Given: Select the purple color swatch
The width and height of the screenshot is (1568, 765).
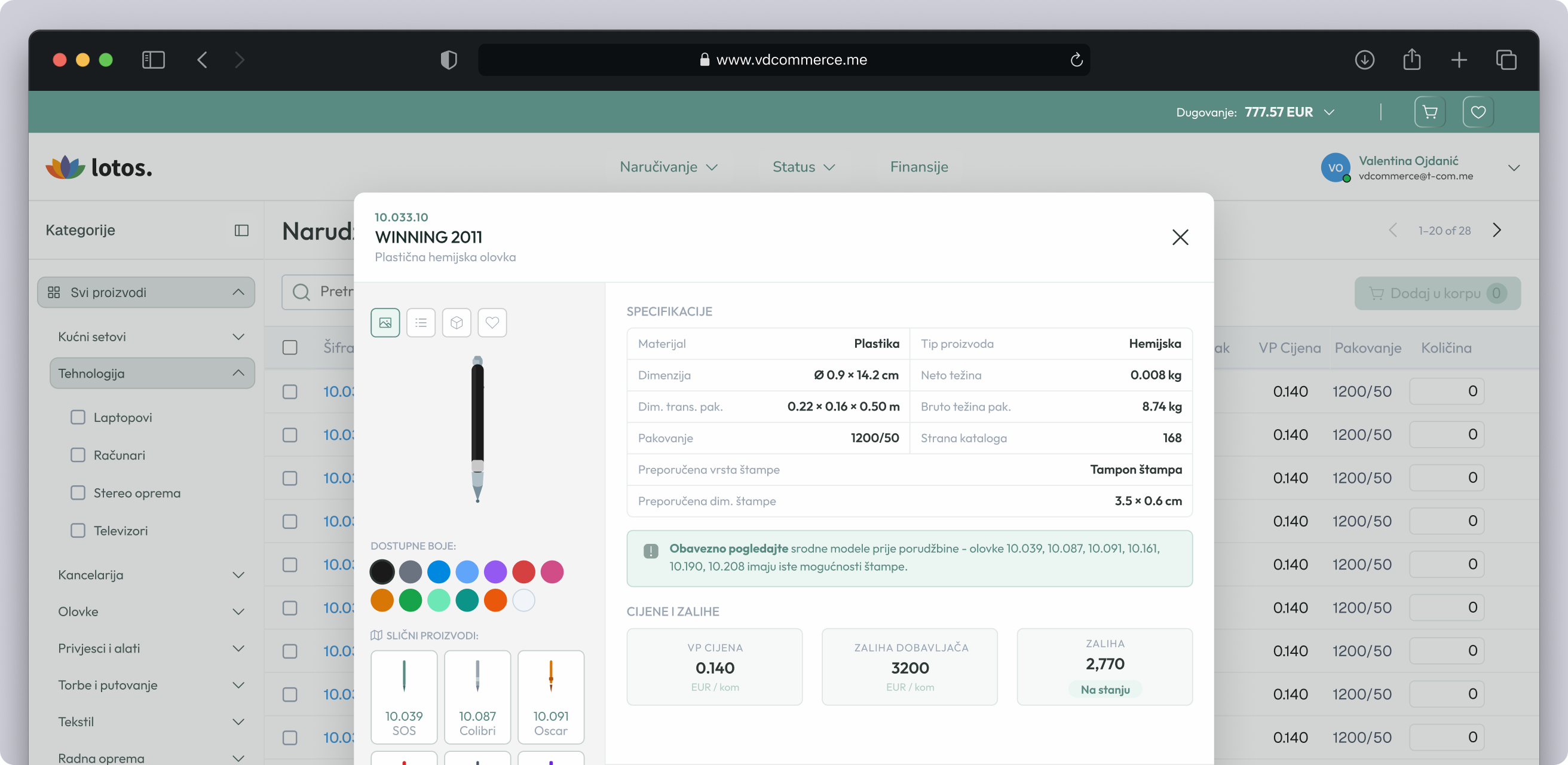Looking at the screenshot, I should (x=495, y=572).
